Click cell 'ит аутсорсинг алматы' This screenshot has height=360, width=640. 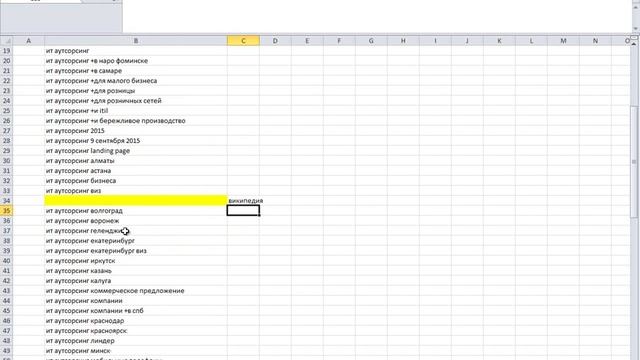coord(136,161)
